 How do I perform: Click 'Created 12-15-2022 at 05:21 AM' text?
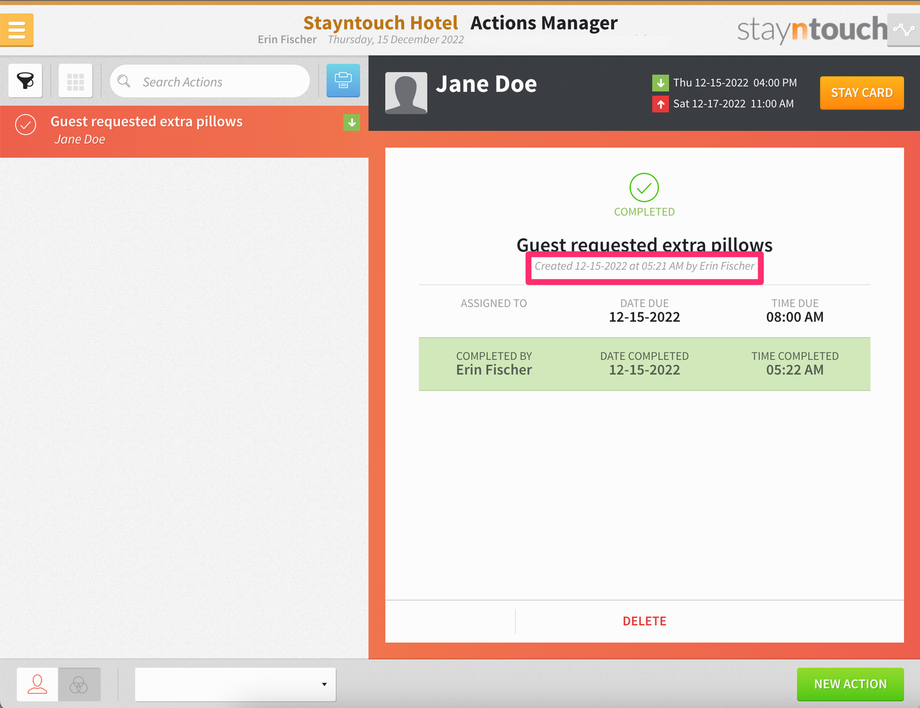608,266
